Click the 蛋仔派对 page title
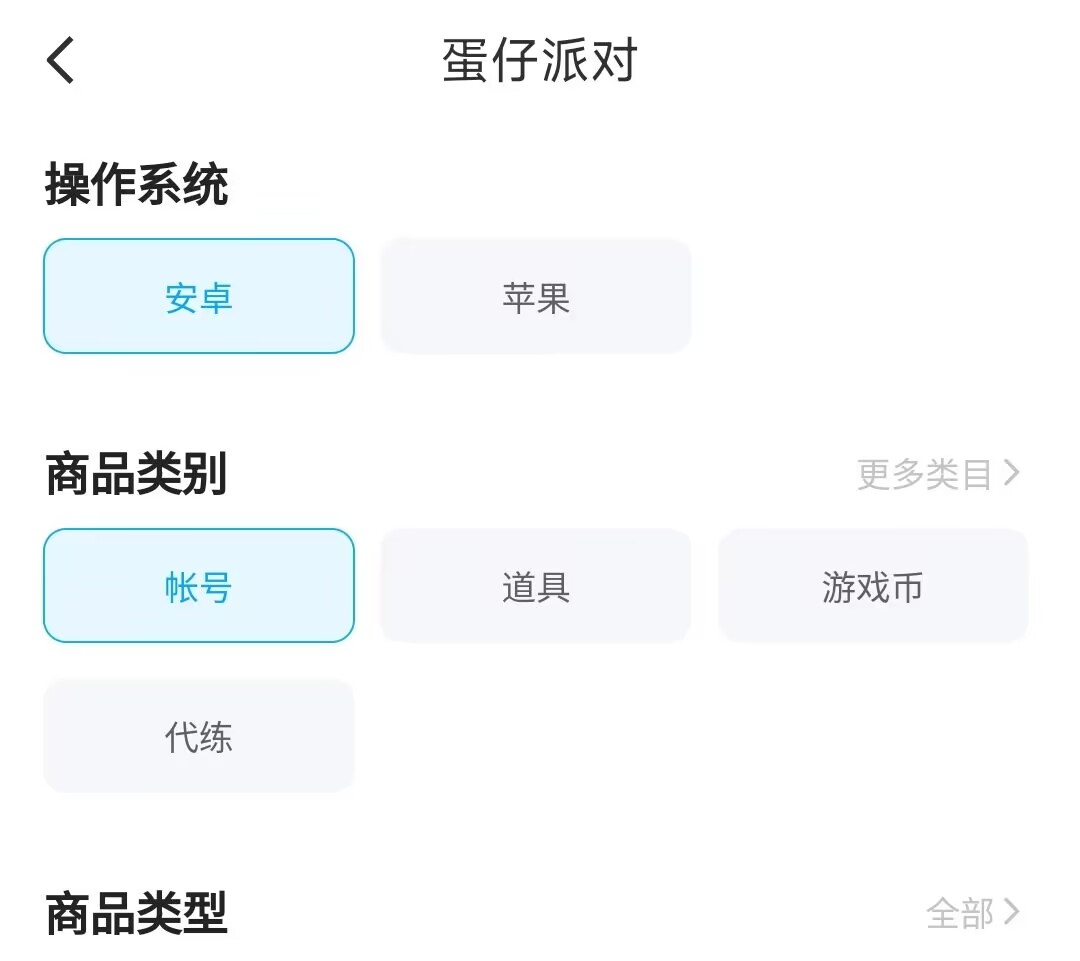Image resolution: width=1080 pixels, height=961 pixels. coord(540,61)
